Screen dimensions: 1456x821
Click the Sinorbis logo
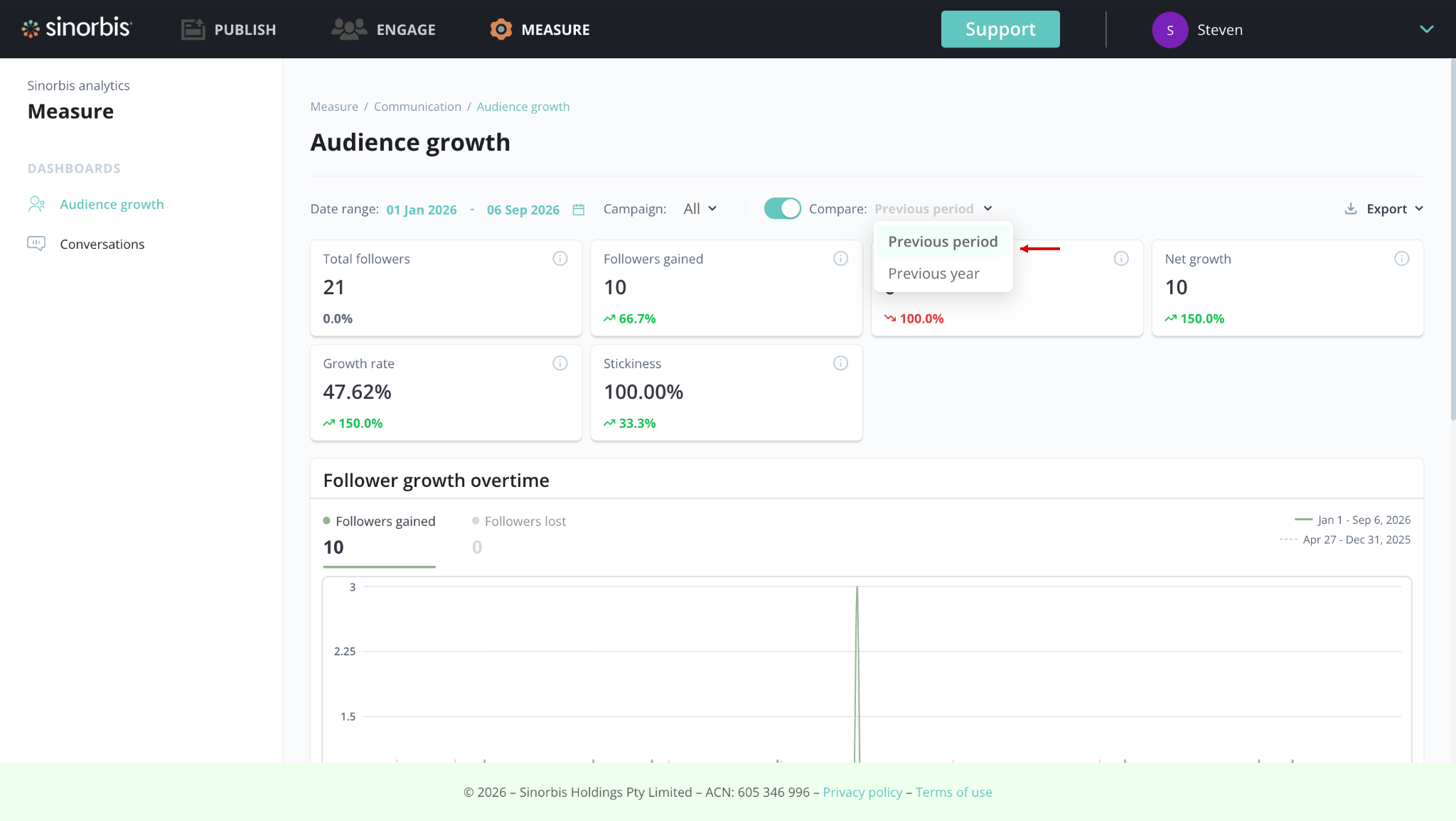click(x=77, y=28)
